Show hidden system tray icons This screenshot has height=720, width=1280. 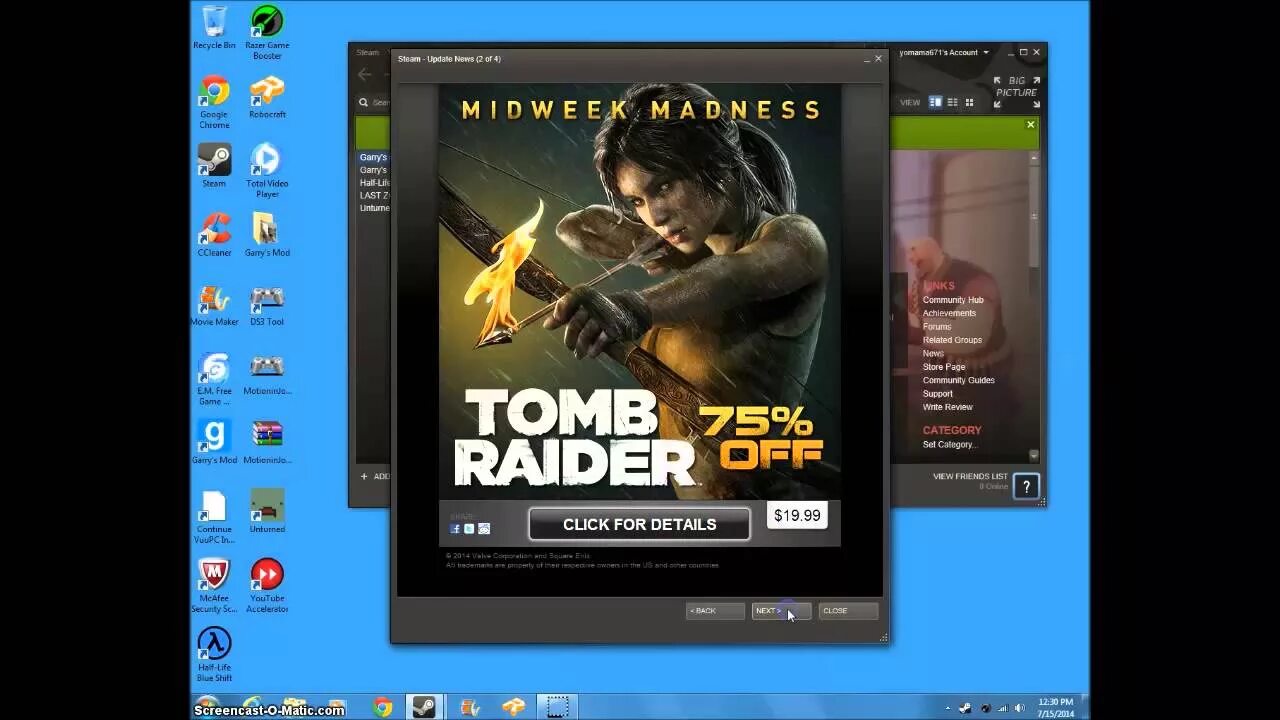click(949, 709)
